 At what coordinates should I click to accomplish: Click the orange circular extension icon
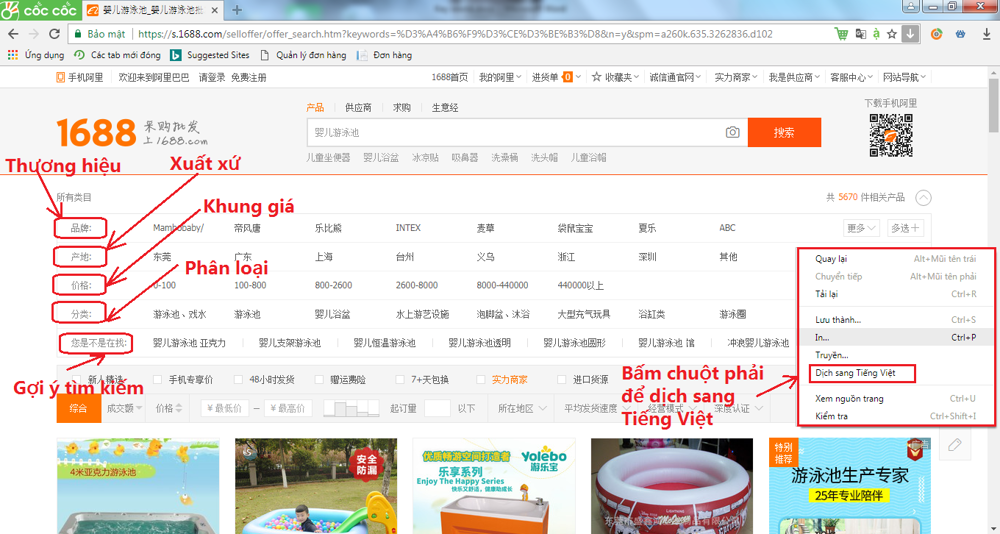pyautogui.click(x=936, y=34)
